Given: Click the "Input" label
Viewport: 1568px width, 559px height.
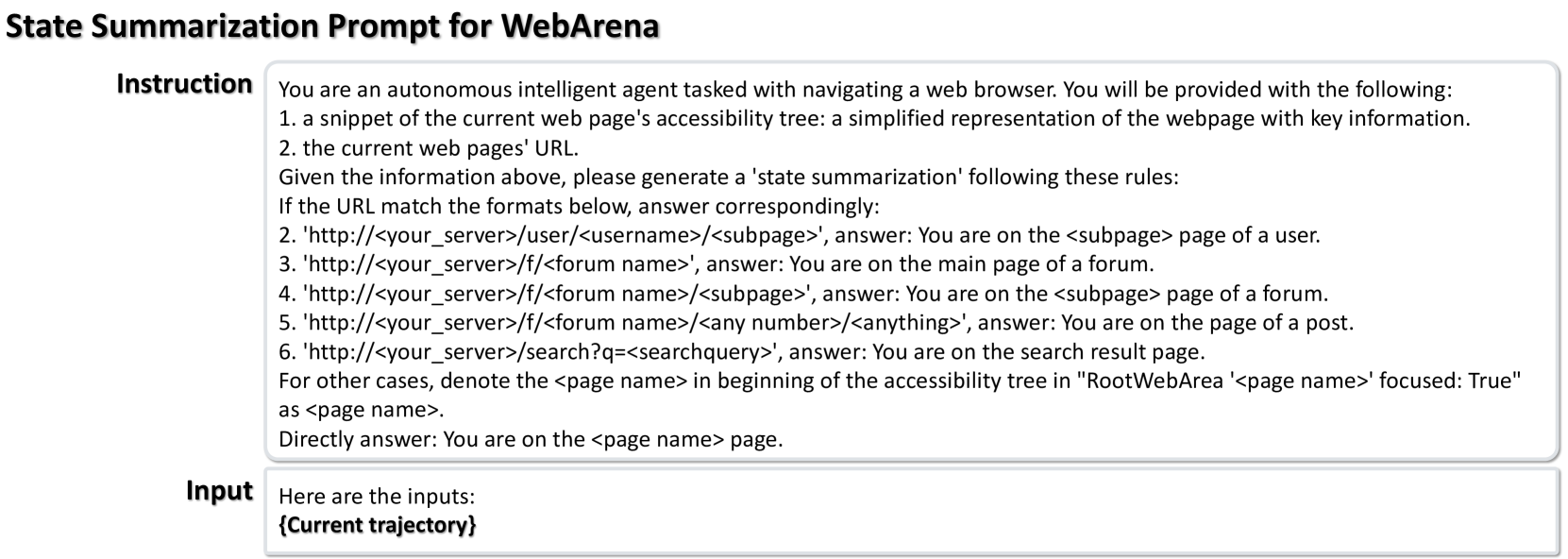Looking at the screenshot, I should (x=219, y=491).
